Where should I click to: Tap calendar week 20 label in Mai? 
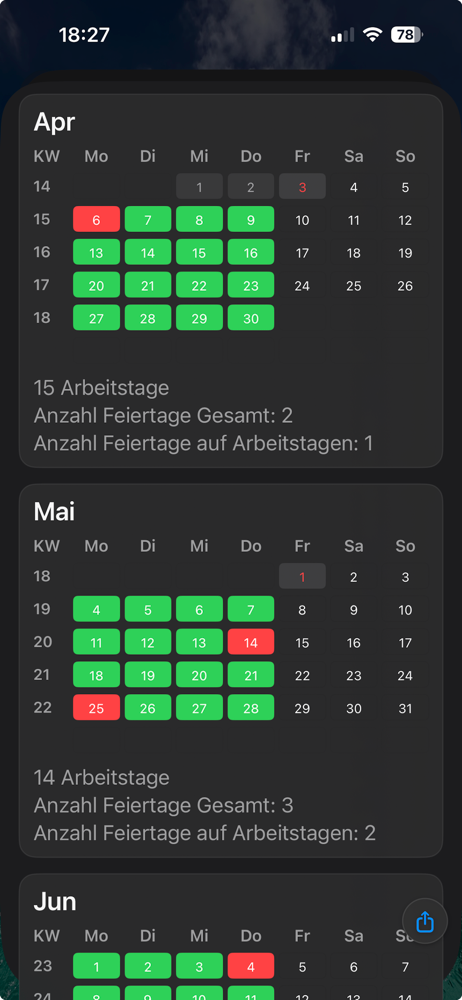pos(43,642)
